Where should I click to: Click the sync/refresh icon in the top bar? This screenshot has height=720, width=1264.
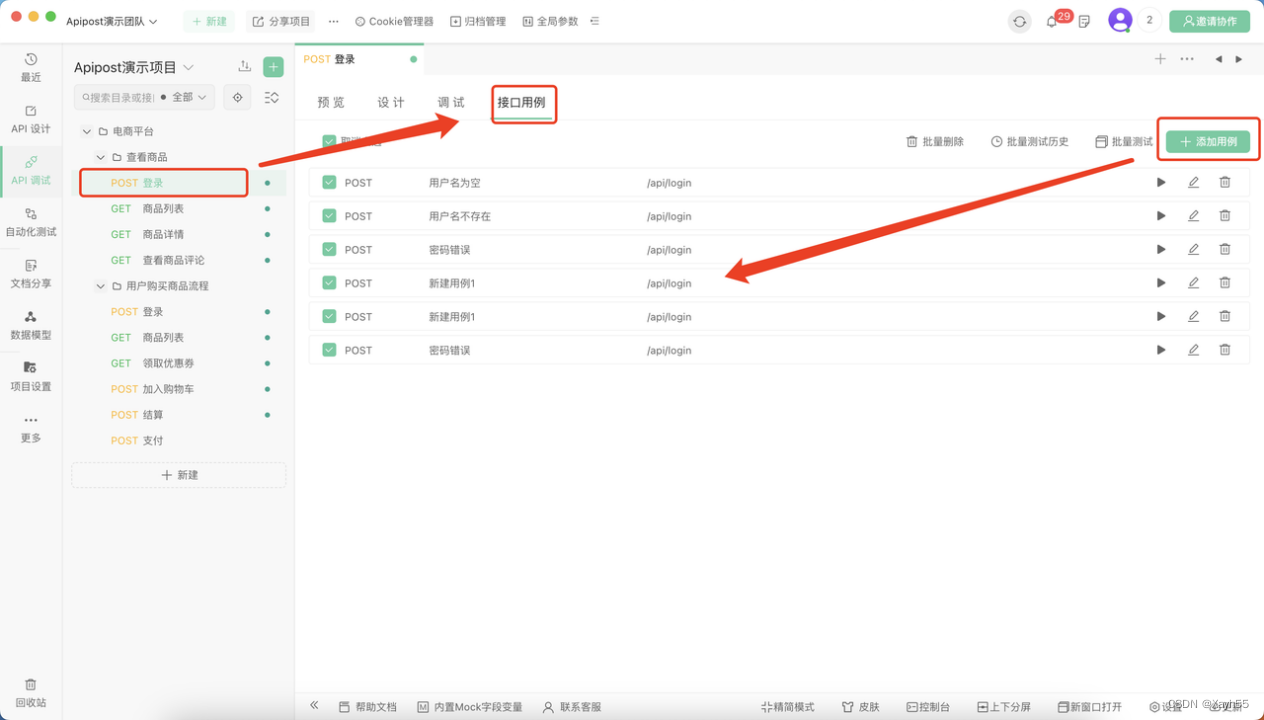click(x=1019, y=20)
